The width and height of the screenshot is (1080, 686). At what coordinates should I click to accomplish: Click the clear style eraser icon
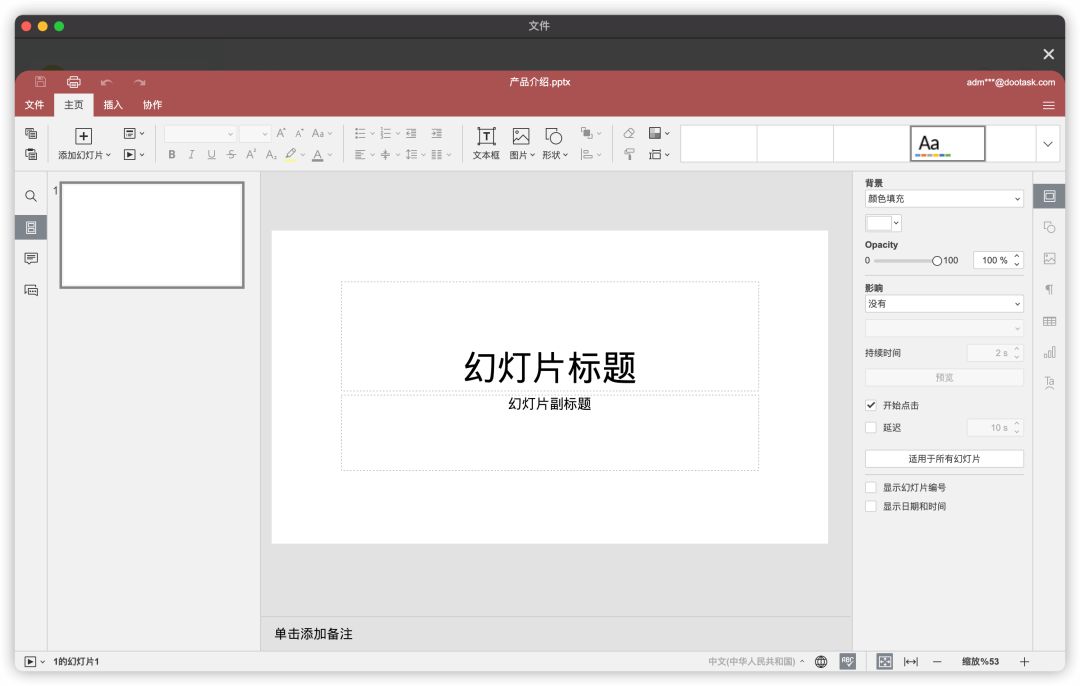[629, 134]
